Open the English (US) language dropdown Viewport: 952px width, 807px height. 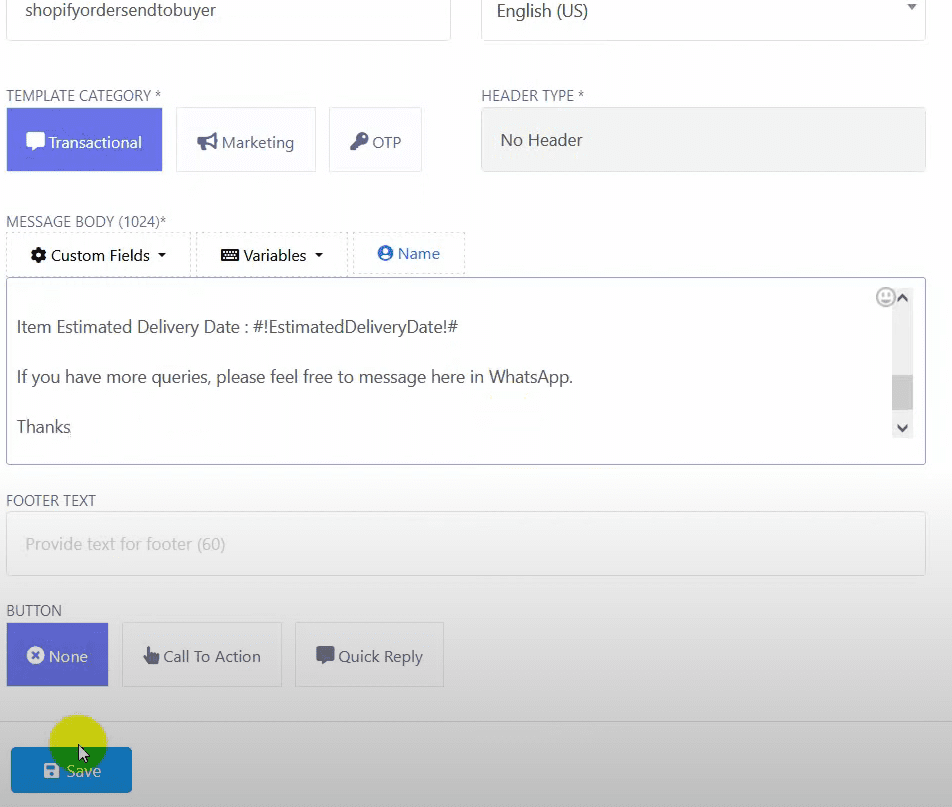click(703, 12)
